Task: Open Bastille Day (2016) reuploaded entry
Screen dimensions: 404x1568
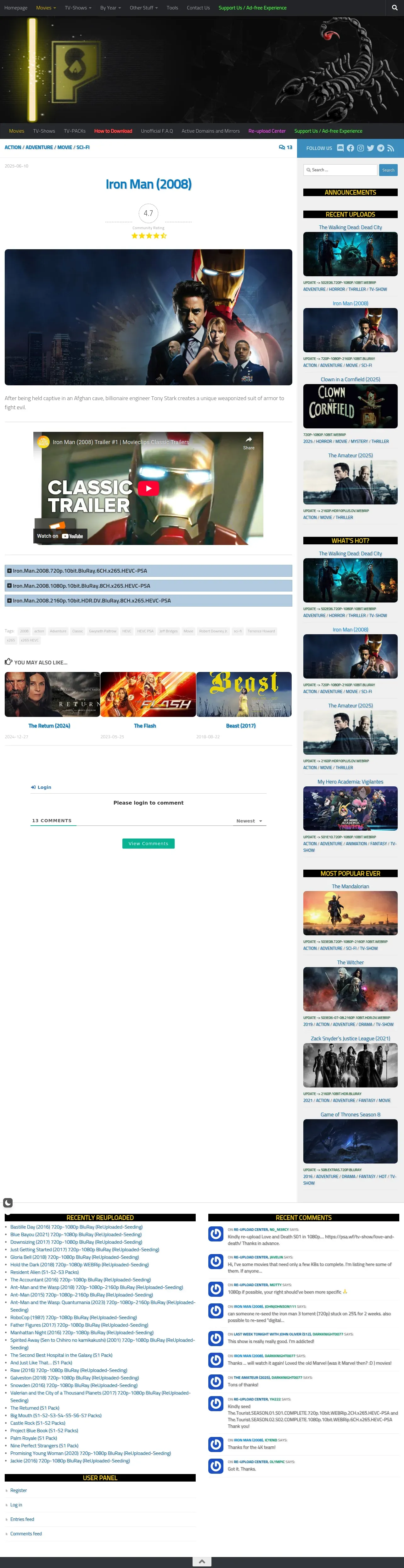Action: (x=76, y=1227)
